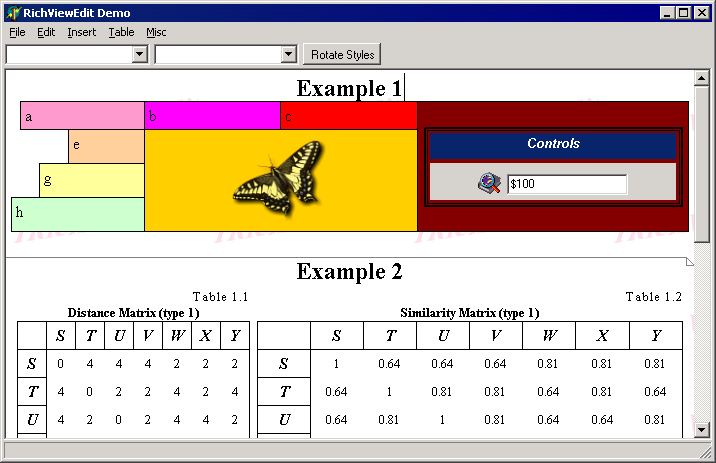Click the vertical scrollbar down arrow

tap(702, 430)
